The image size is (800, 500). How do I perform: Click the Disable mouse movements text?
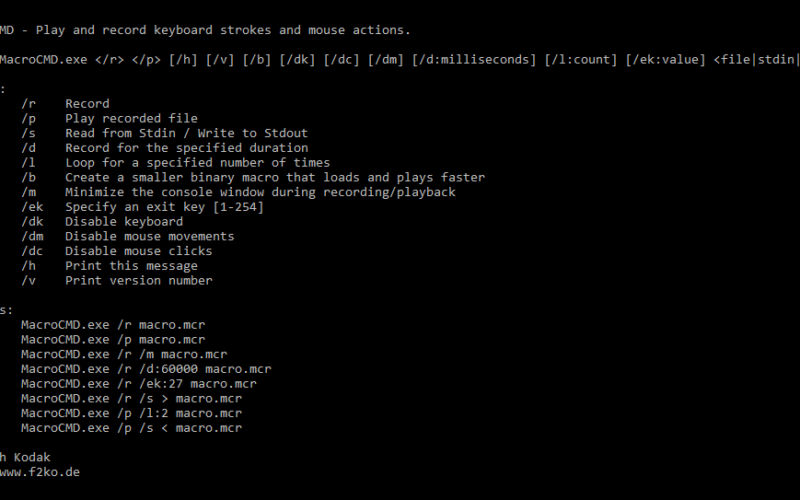[x=149, y=236]
